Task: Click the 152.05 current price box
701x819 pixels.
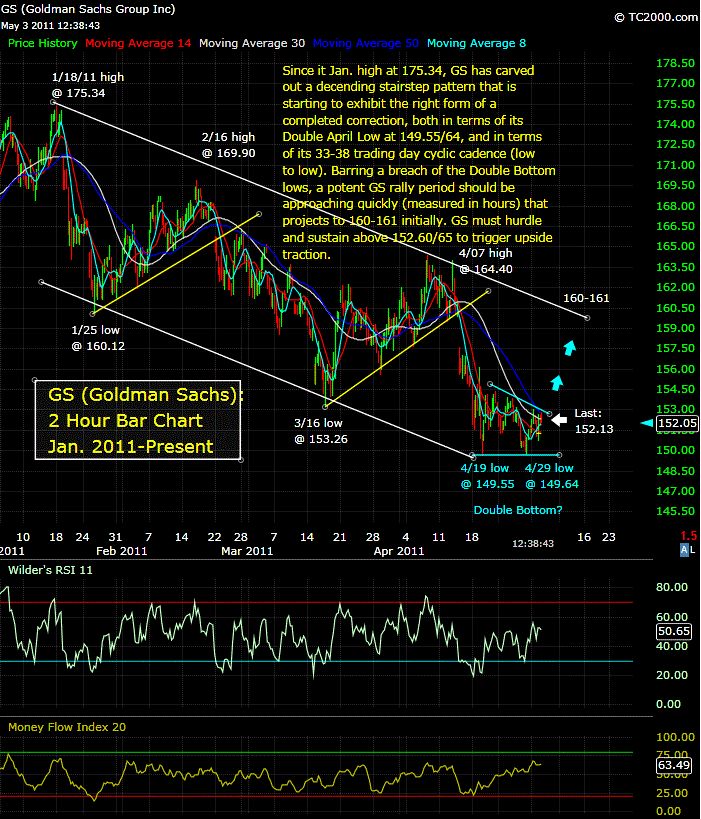Action: point(677,423)
